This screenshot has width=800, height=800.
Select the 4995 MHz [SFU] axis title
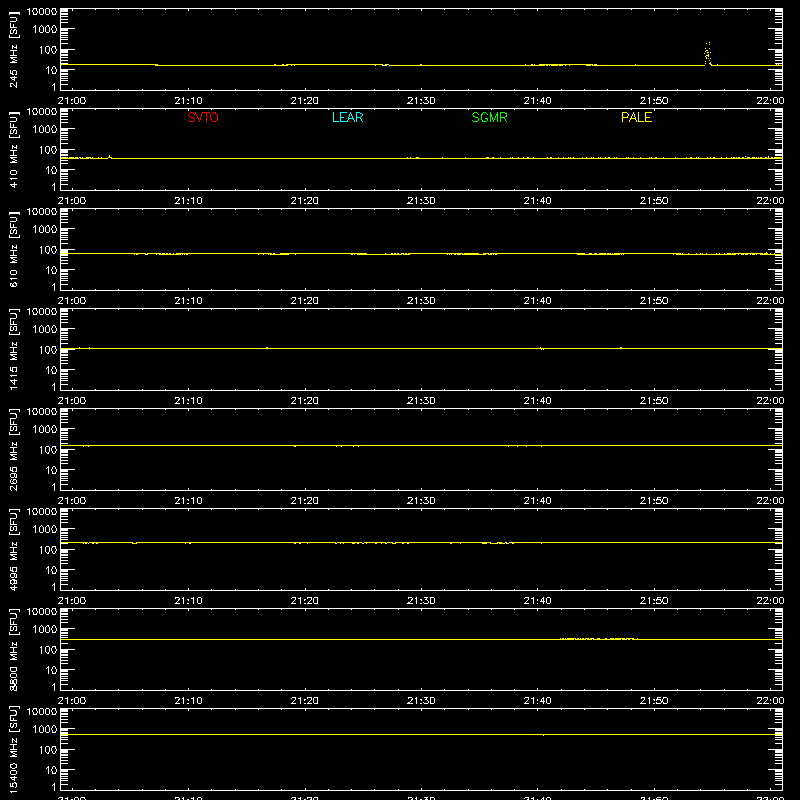pos(13,549)
